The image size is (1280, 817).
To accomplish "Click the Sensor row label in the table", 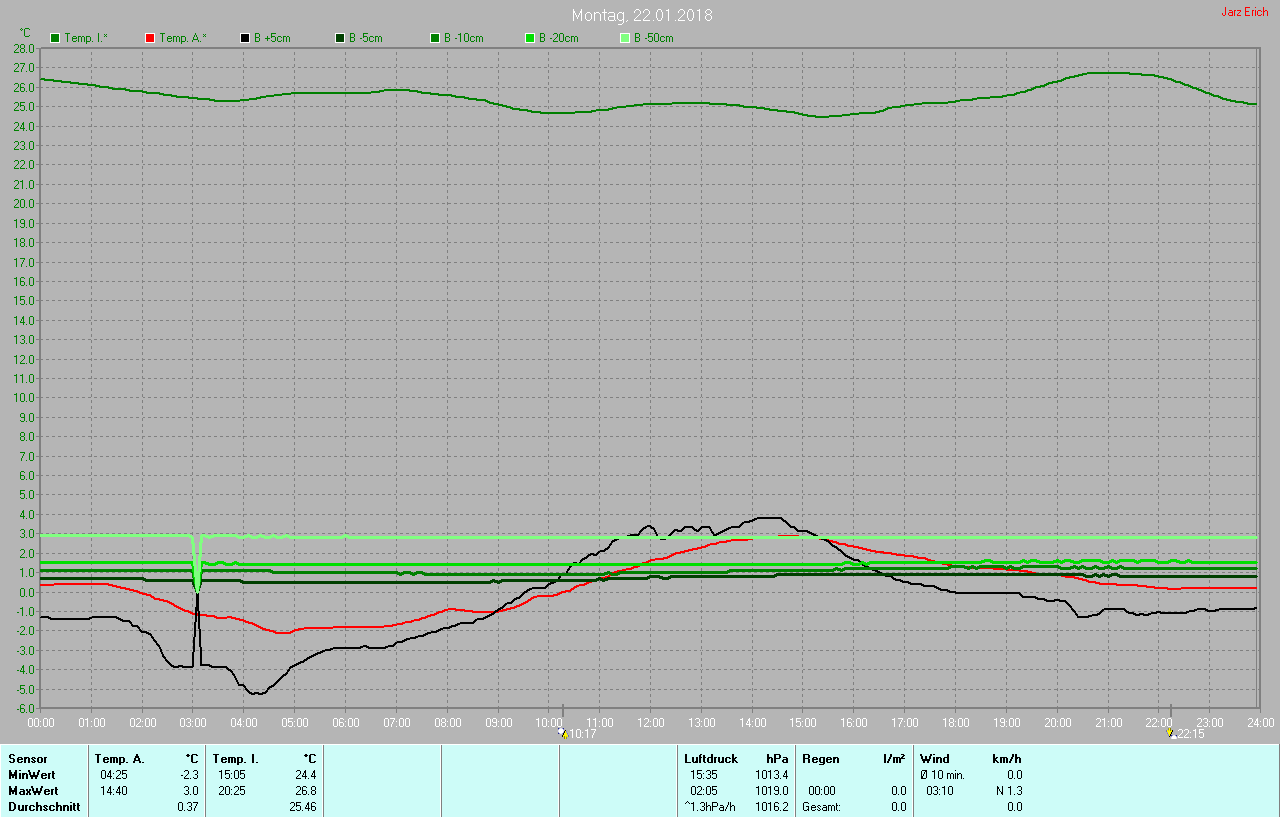I will coord(28,759).
